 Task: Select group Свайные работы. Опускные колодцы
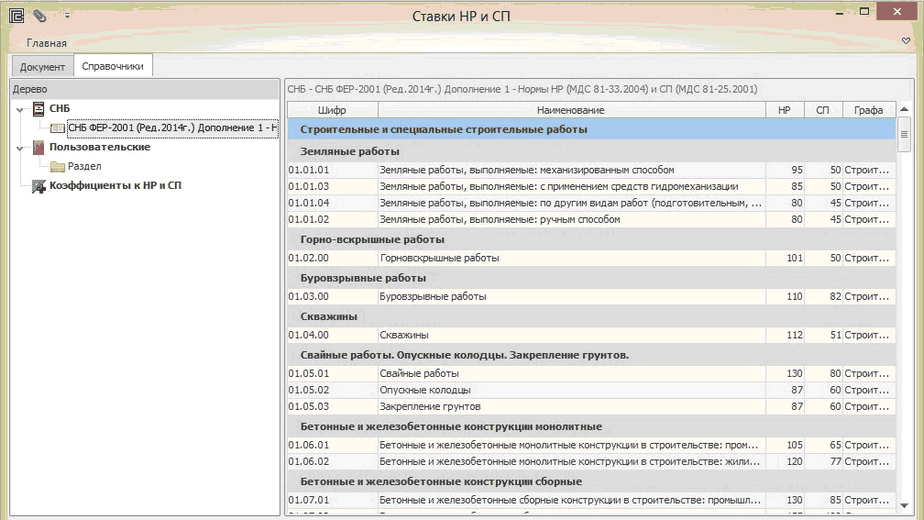pos(592,355)
